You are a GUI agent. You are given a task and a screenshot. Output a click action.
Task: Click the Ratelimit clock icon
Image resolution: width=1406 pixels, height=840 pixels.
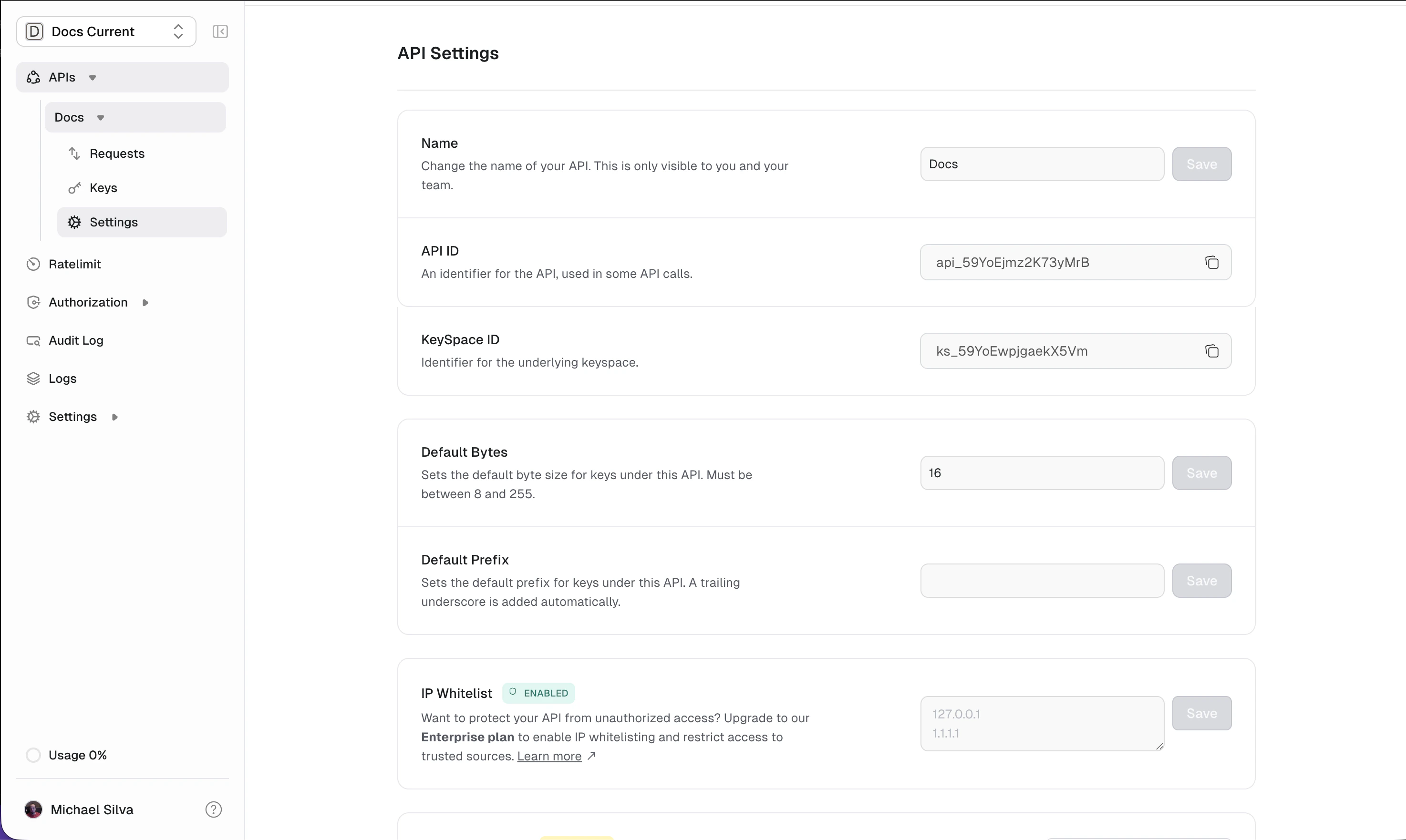(33, 264)
